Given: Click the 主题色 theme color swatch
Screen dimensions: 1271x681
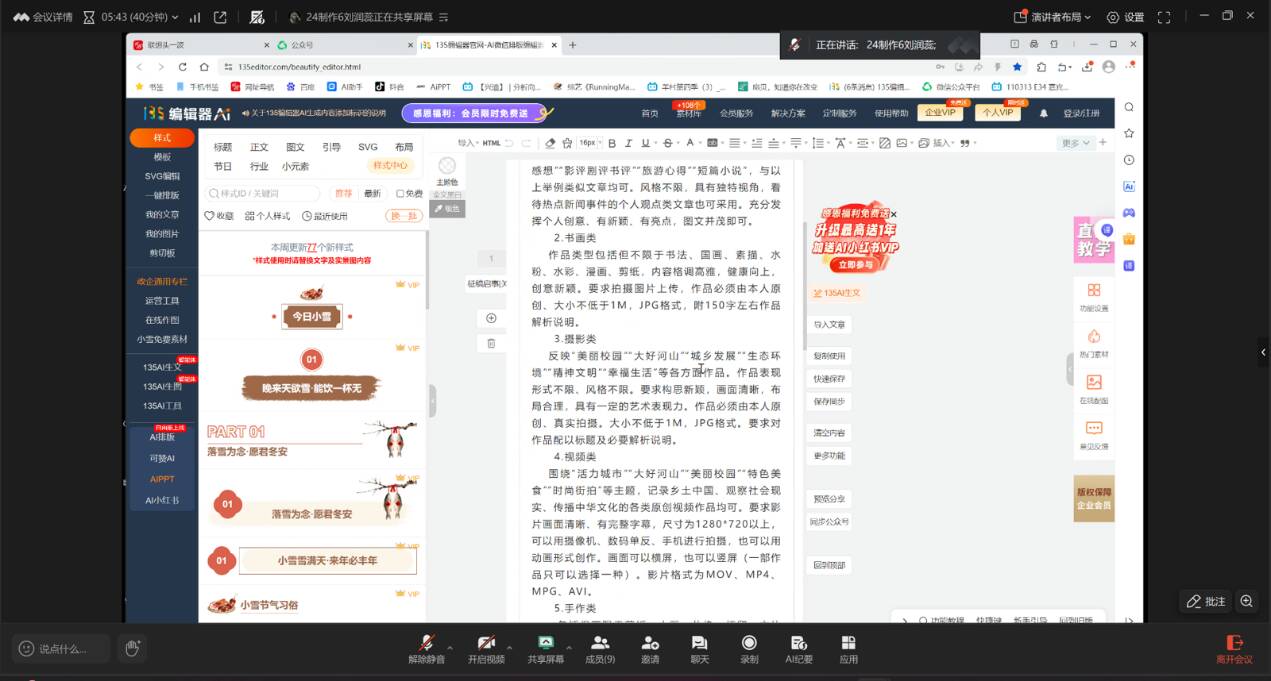Looking at the screenshot, I should pos(447,167).
